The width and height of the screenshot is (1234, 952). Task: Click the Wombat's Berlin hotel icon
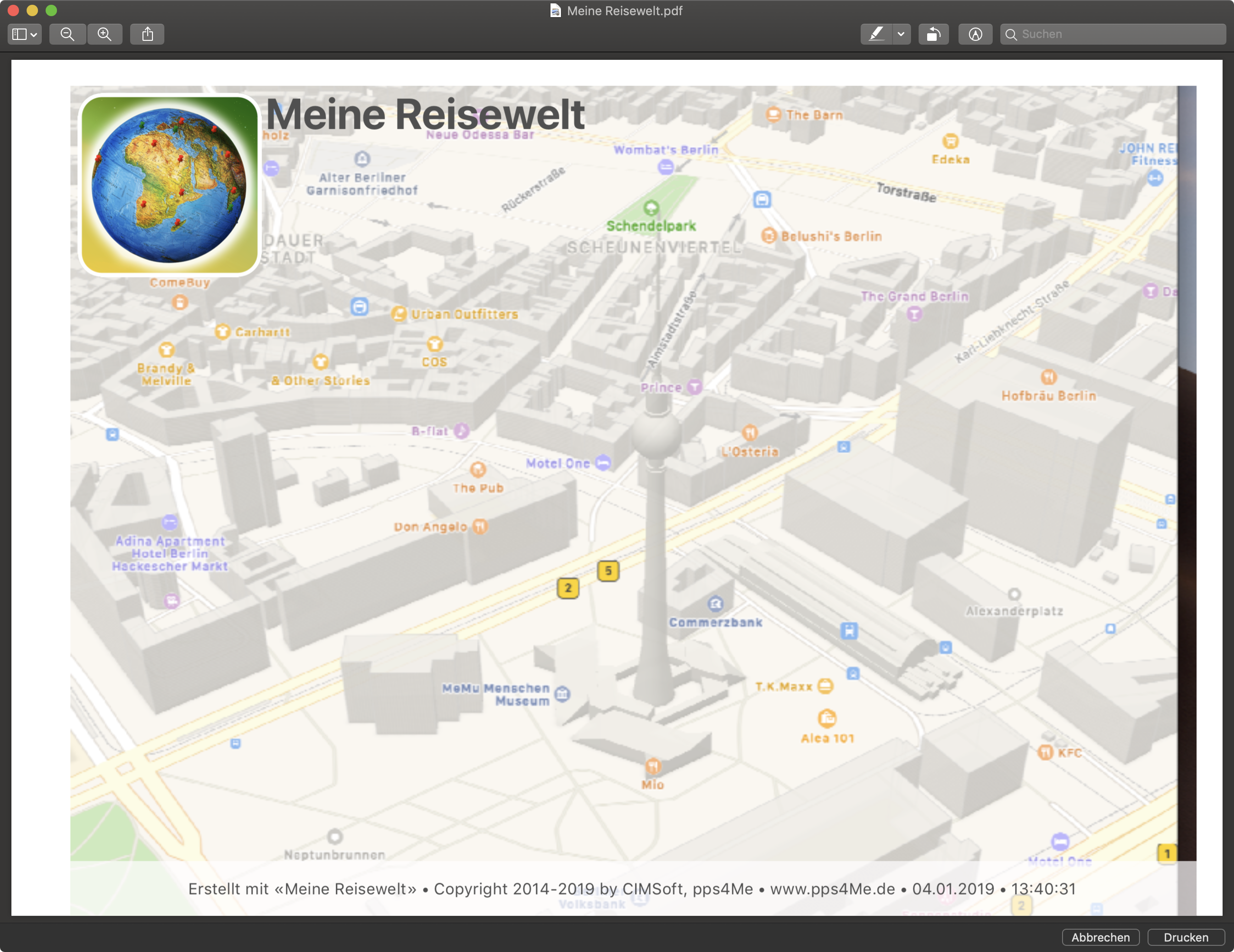coord(666,167)
